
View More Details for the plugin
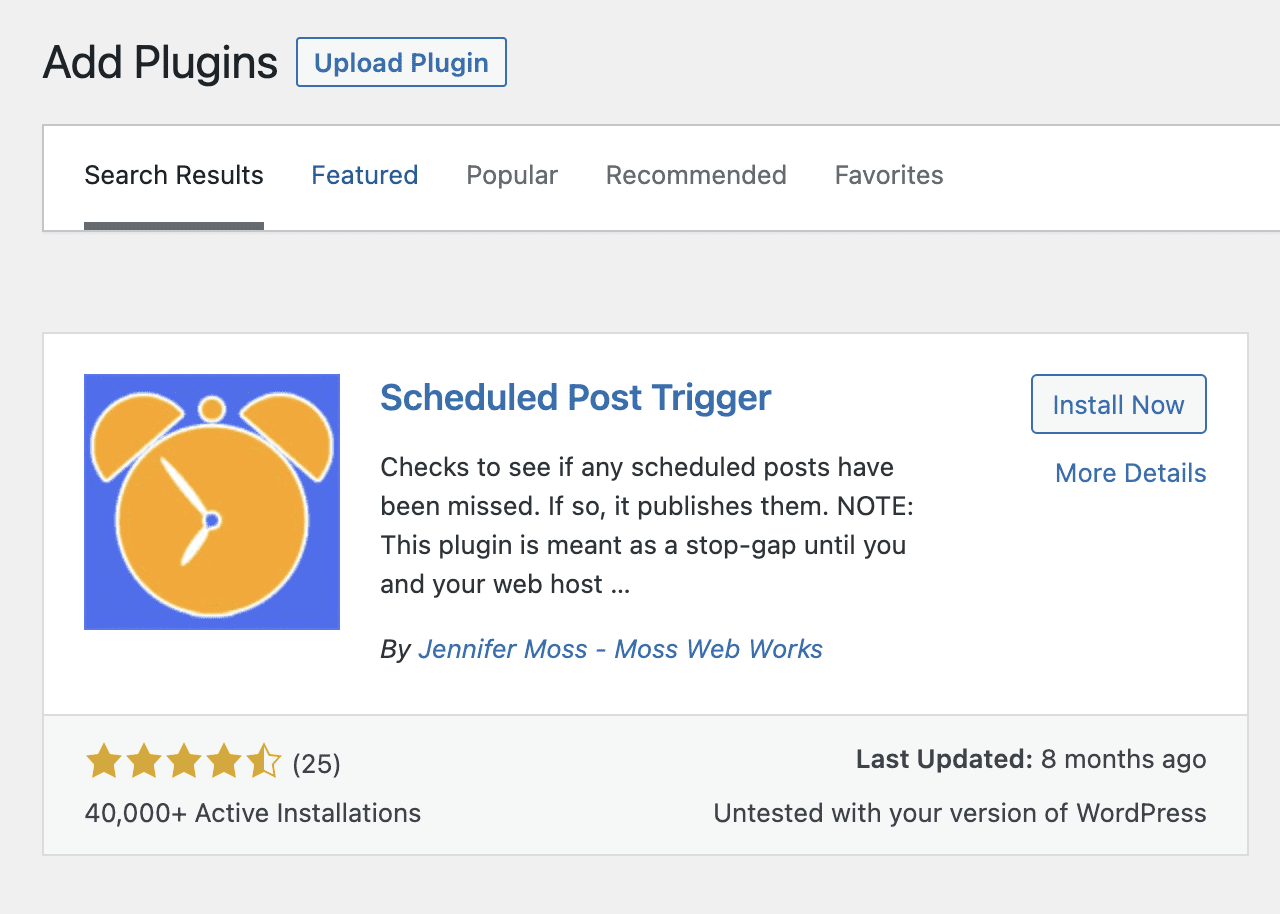point(1130,473)
